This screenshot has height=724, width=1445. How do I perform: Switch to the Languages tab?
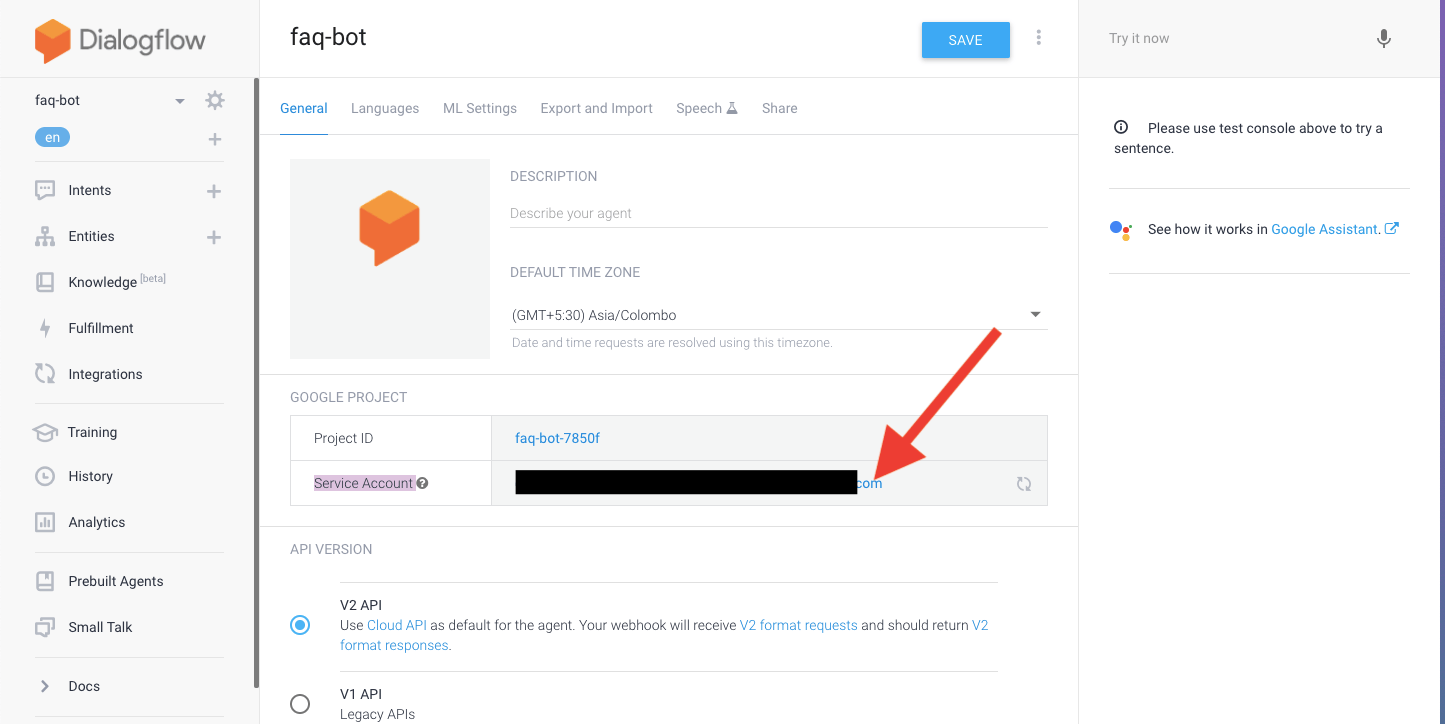pos(385,108)
